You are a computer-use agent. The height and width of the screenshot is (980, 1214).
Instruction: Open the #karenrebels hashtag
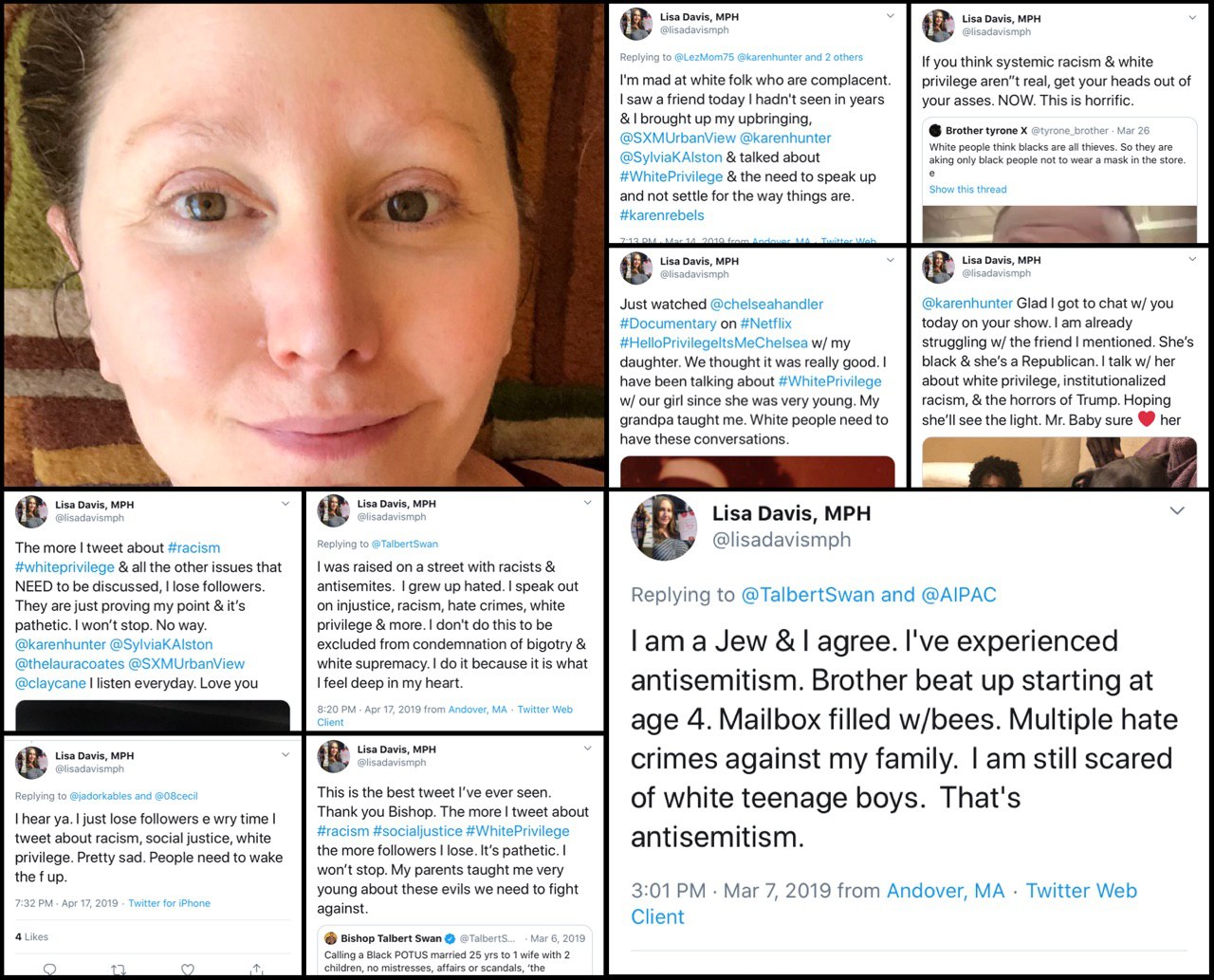(x=662, y=215)
